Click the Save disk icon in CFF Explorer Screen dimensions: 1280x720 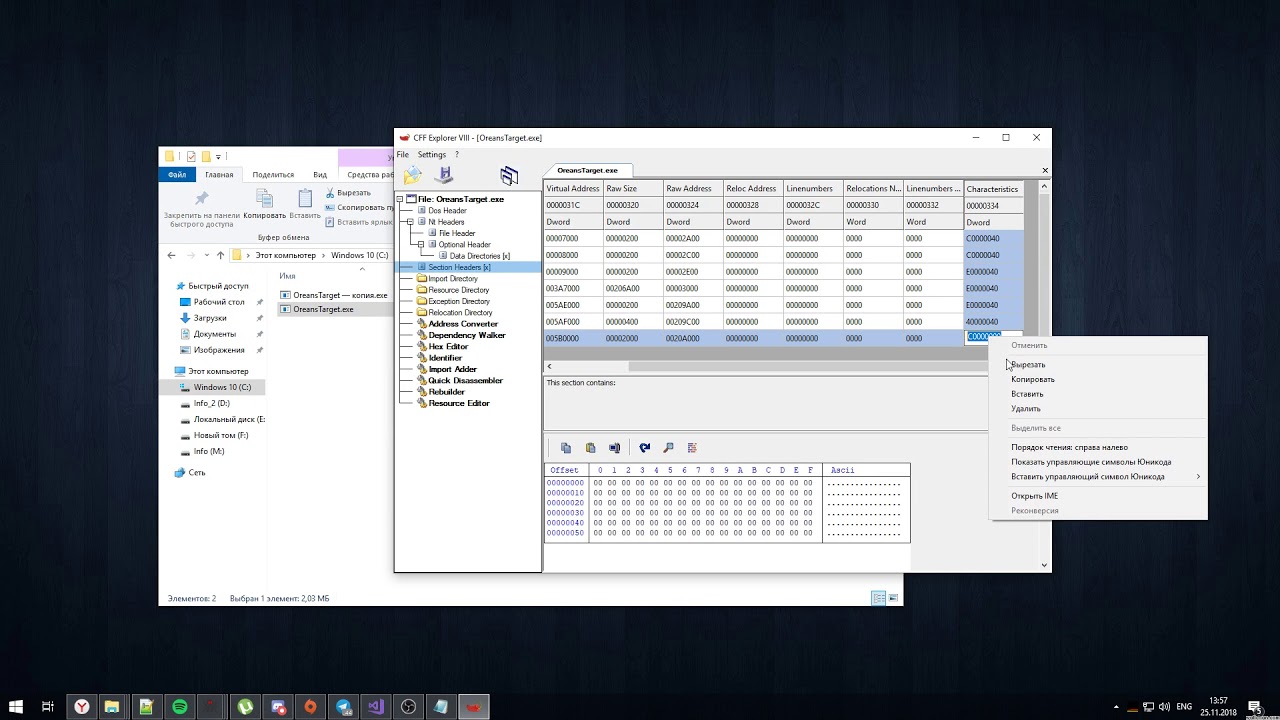click(444, 176)
